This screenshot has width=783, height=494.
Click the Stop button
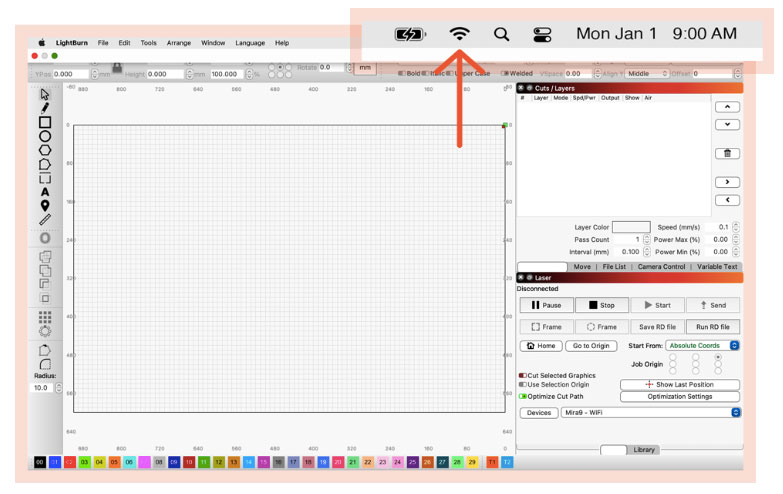point(602,305)
